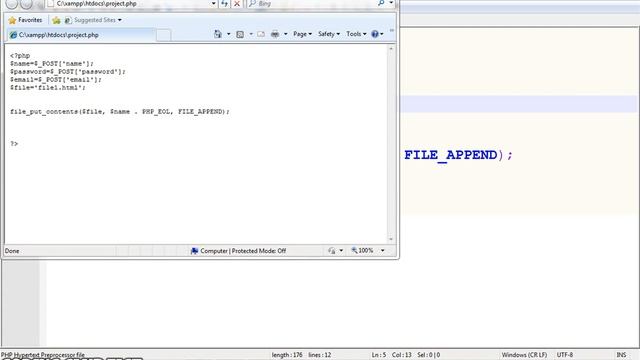The width and height of the screenshot is (640, 360).
Task: Expand the Feeds dropdown arrow
Action: click(251, 34)
